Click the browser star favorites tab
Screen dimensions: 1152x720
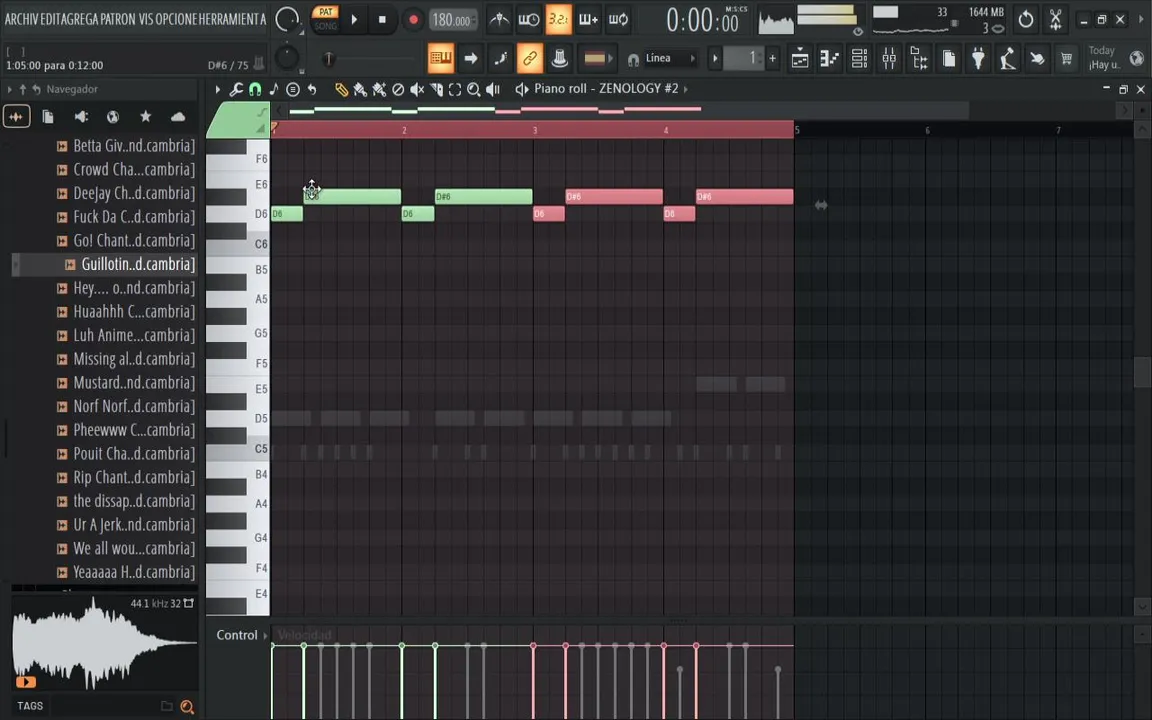click(x=145, y=117)
